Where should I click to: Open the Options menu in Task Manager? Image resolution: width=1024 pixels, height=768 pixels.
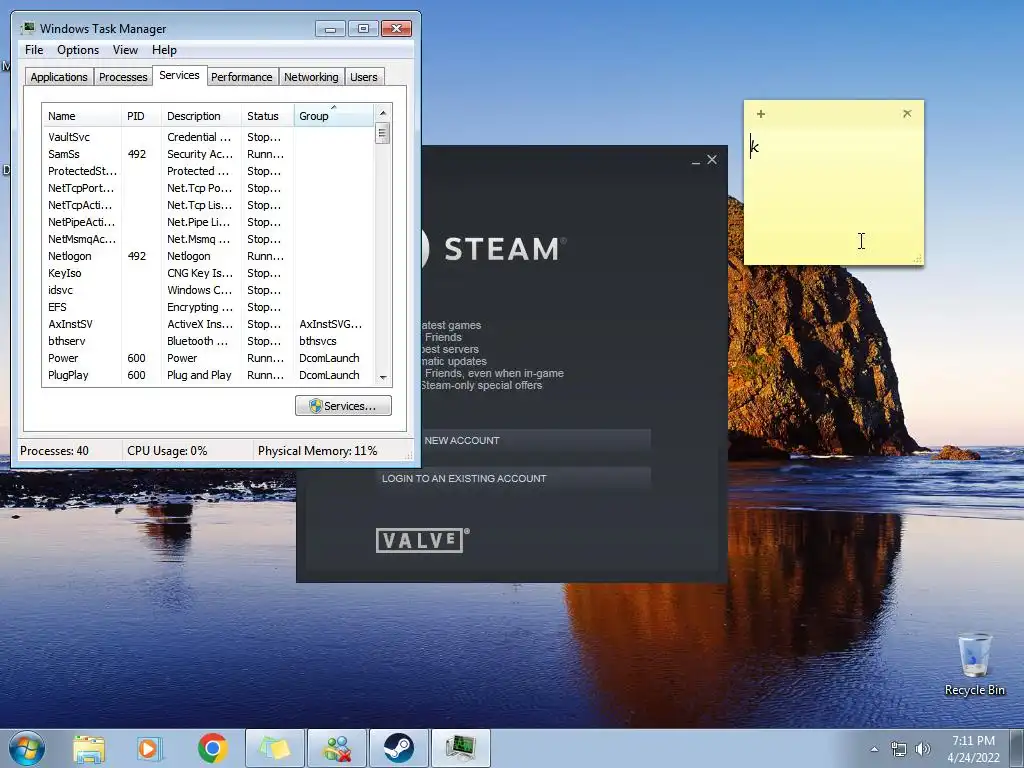pyautogui.click(x=78, y=50)
